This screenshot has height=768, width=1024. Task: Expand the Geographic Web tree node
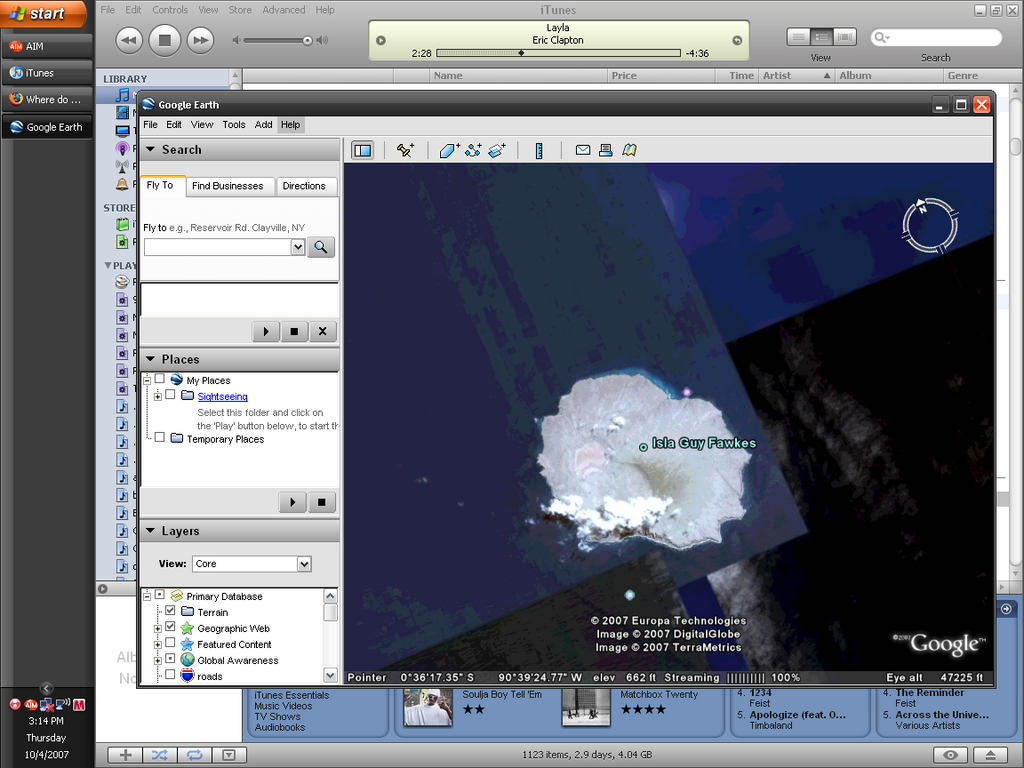pyautogui.click(x=157, y=629)
